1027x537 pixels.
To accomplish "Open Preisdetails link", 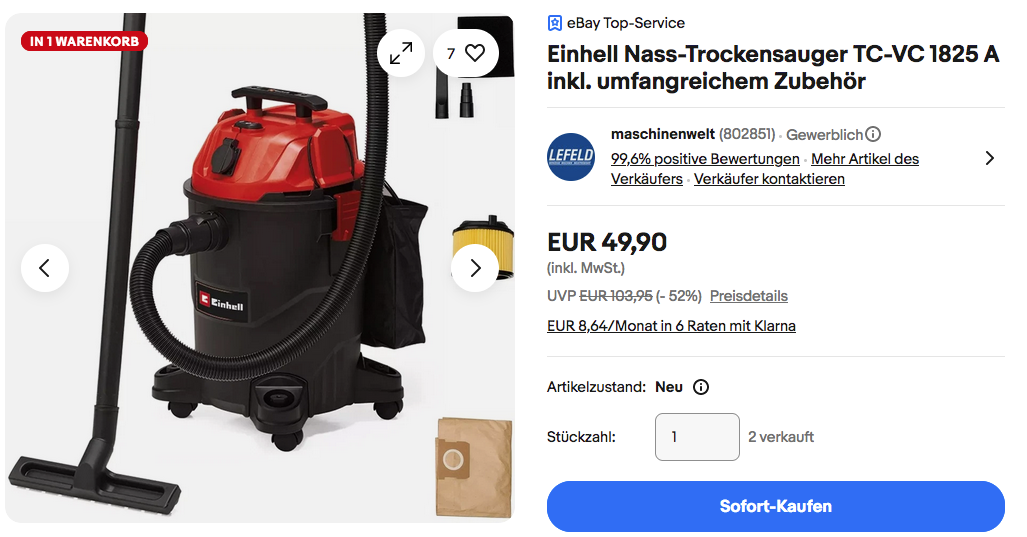I will 749,296.
